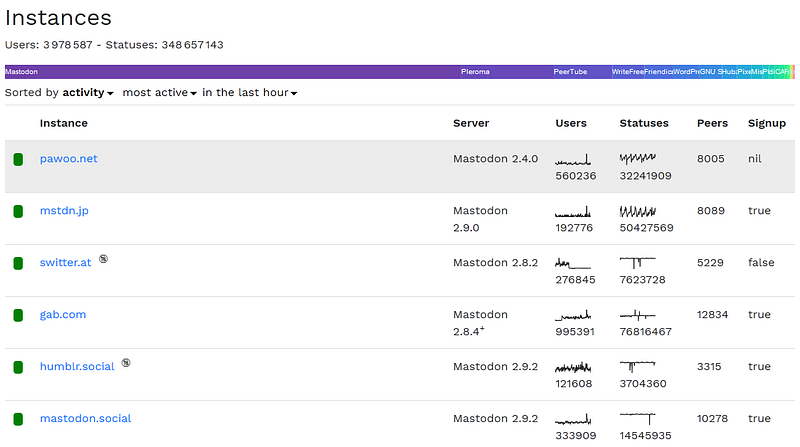Click the gab.com user count 995391
The height and width of the screenshot is (447, 800).
575,332
